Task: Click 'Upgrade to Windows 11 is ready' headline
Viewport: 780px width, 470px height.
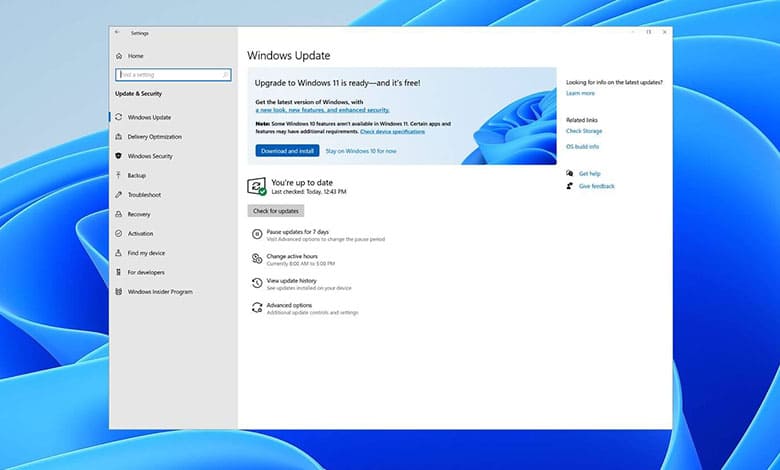Action: coord(337,83)
